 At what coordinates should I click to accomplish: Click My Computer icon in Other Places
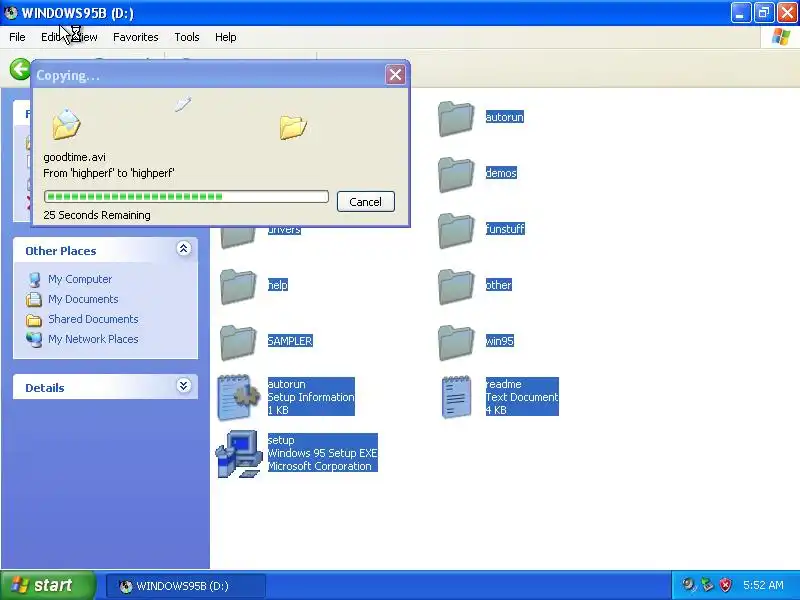coord(35,280)
